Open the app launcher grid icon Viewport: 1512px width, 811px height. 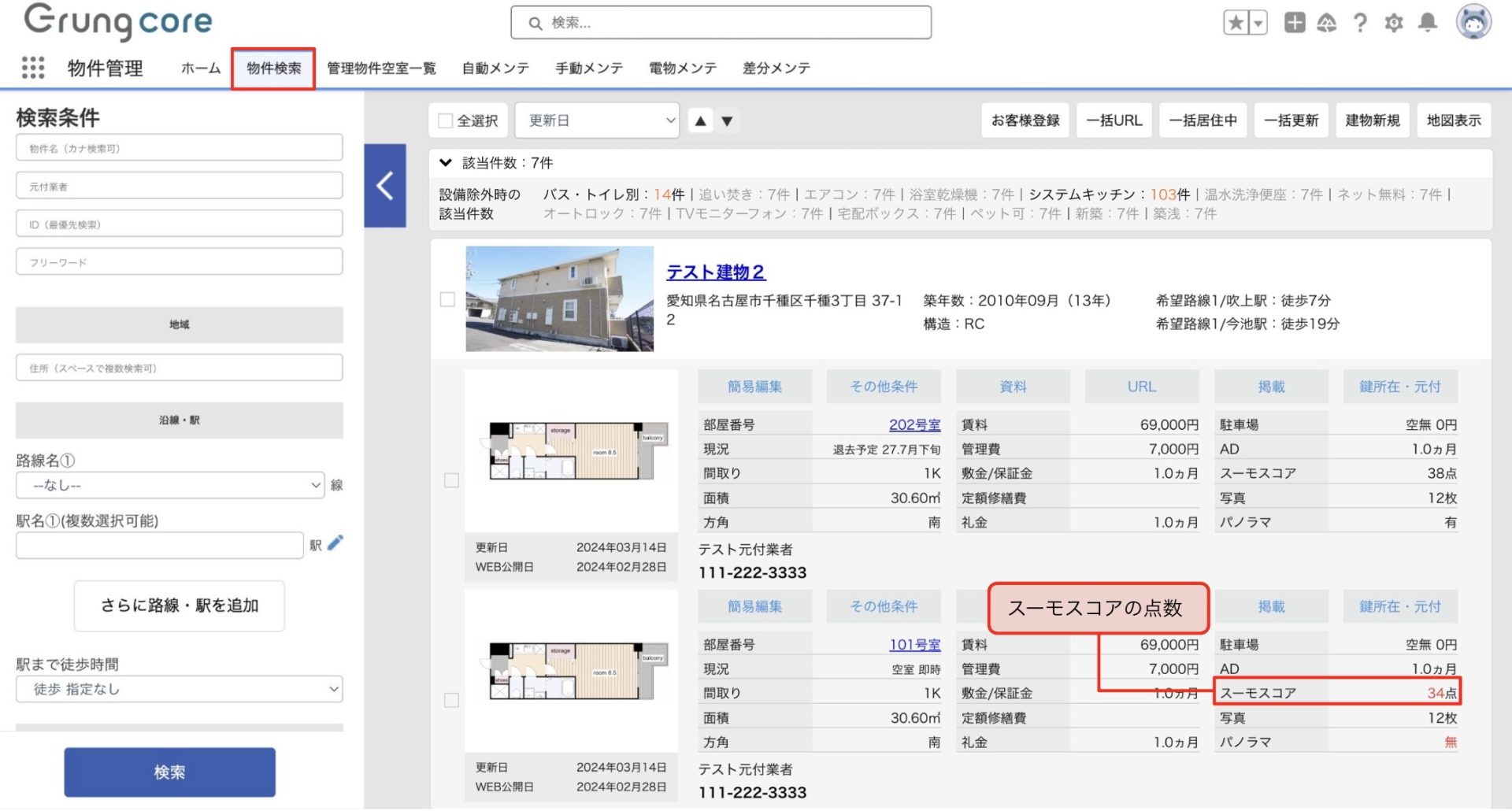click(x=32, y=68)
